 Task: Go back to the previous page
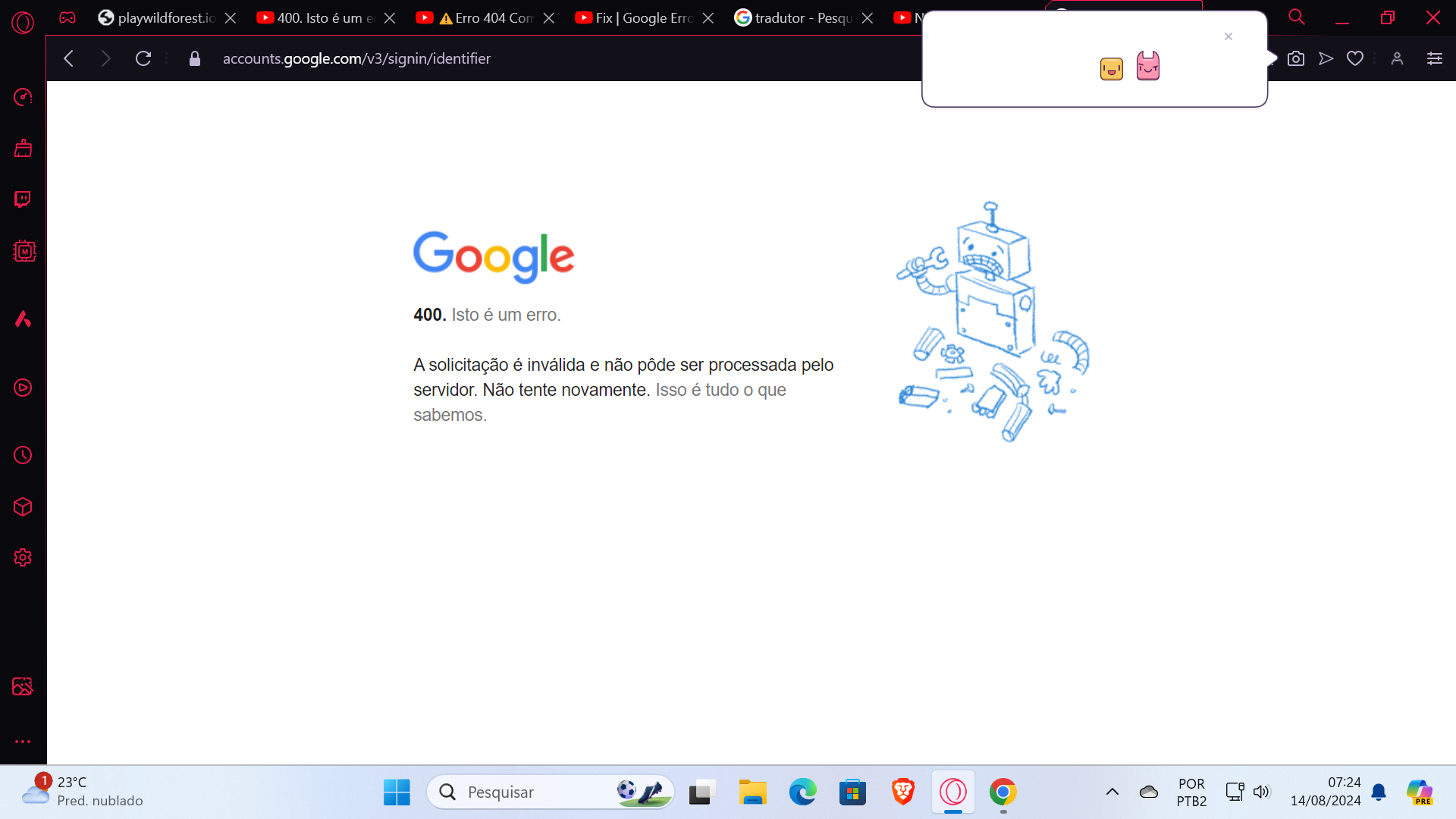tap(69, 58)
